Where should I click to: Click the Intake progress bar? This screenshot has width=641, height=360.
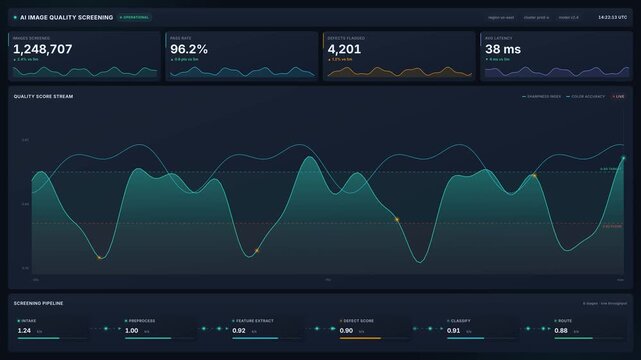[52, 338]
